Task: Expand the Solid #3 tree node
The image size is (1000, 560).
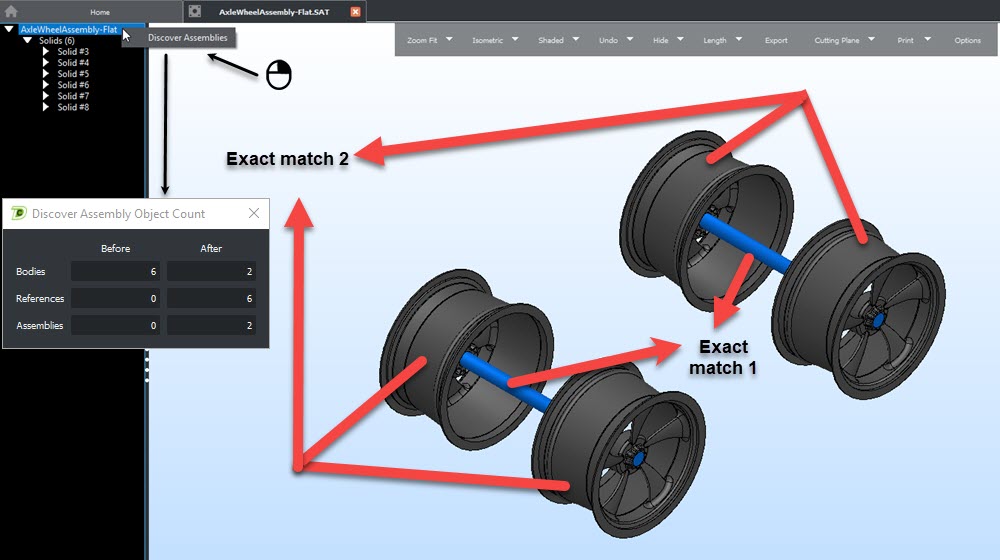Action: (x=45, y=52)
